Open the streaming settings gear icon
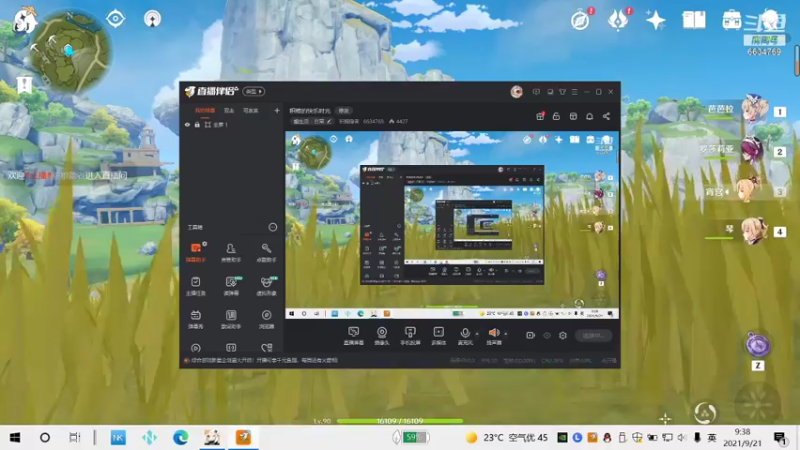The height and width of the screenshot is (450, 800). pyautogui.click(x=563, y=335)
